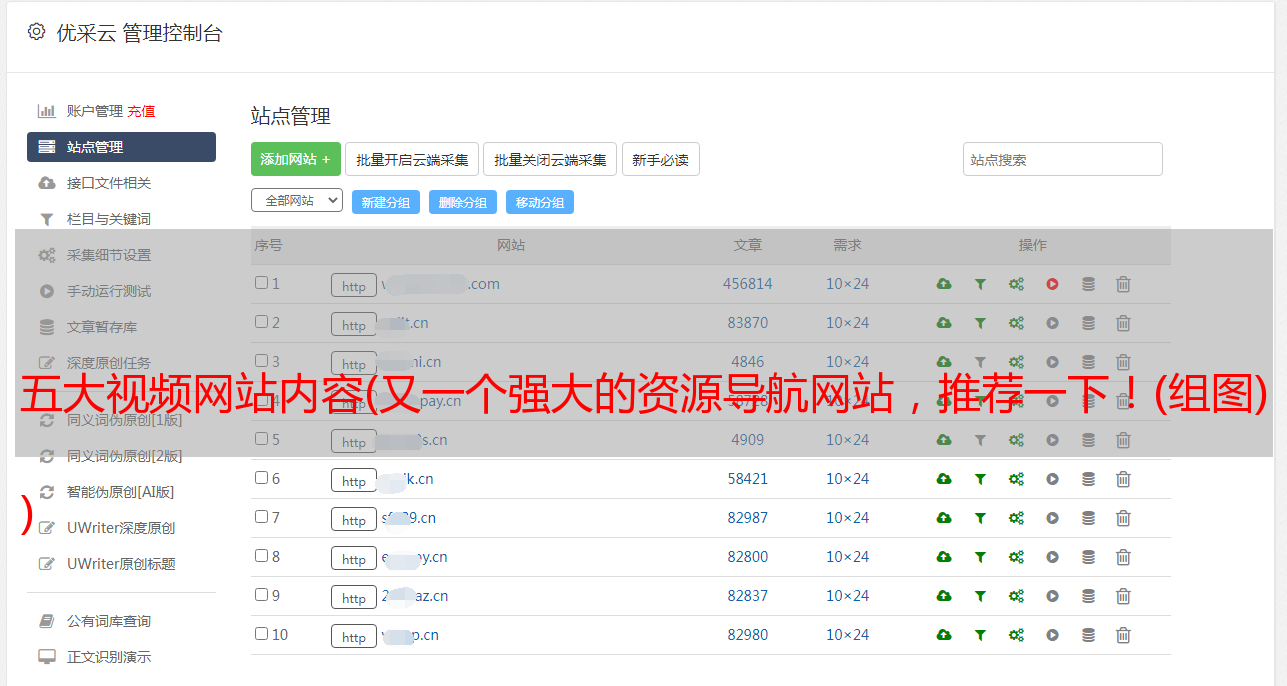Tick the checkbox for site number 1
Screen dimensions: 1287x686
pyautogui.click(x=261, y=283)
